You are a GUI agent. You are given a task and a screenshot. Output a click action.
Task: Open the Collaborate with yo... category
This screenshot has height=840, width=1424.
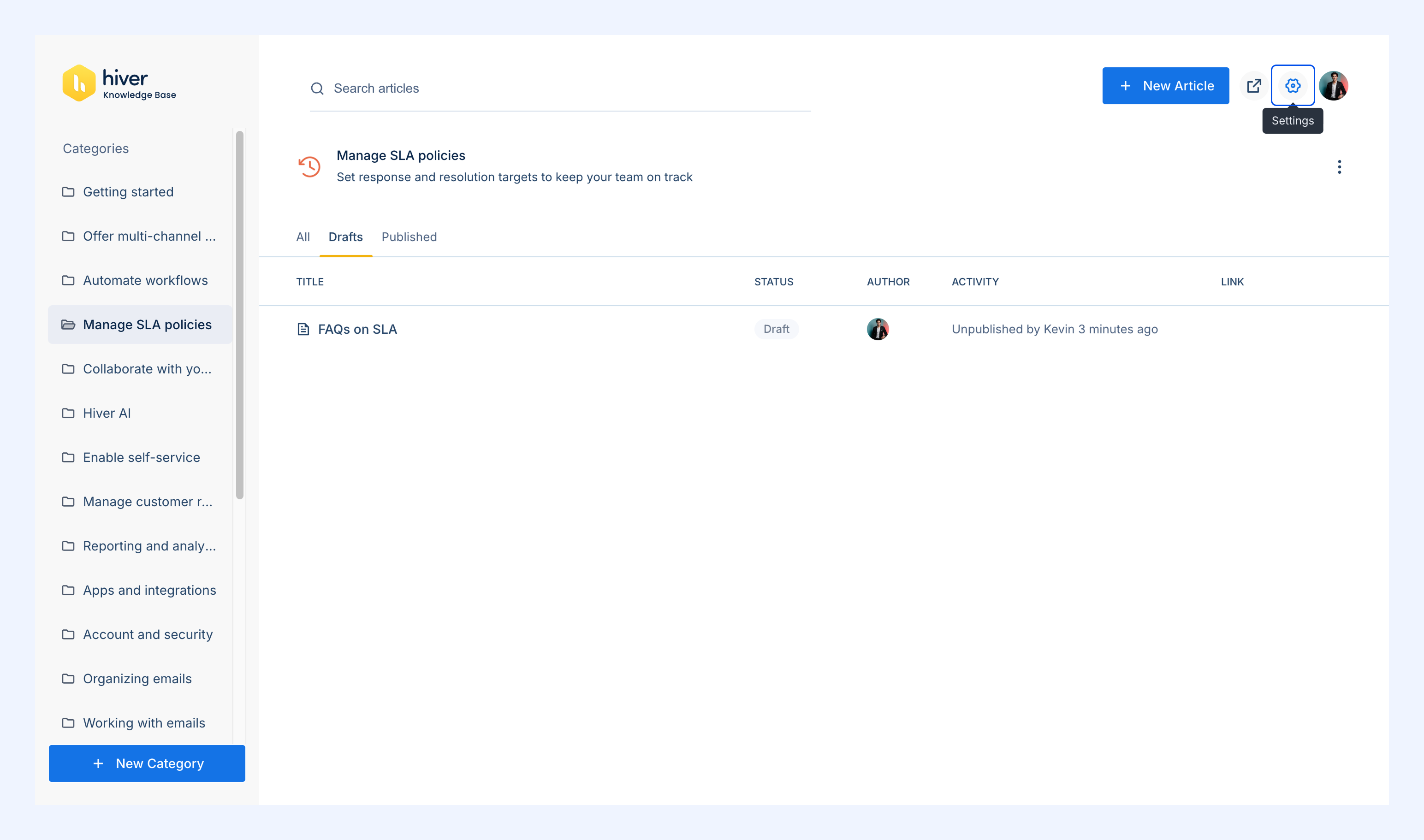[x=140, y=369]
